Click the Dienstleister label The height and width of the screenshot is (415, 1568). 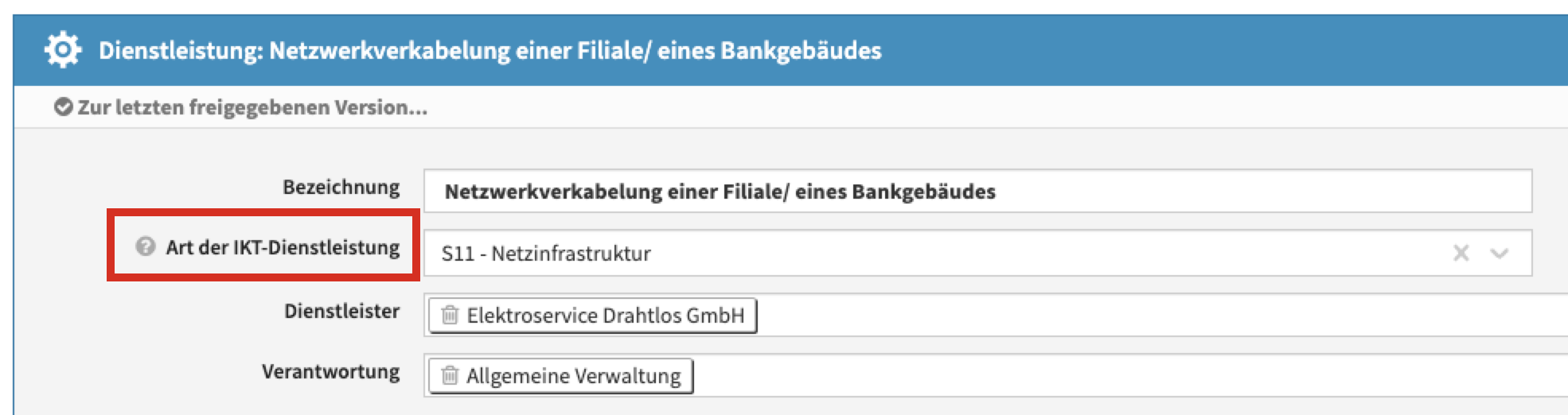(x=341, y=311)
